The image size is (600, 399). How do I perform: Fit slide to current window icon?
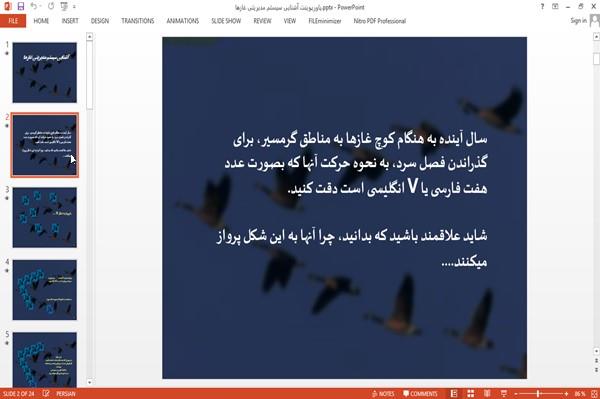594,394
